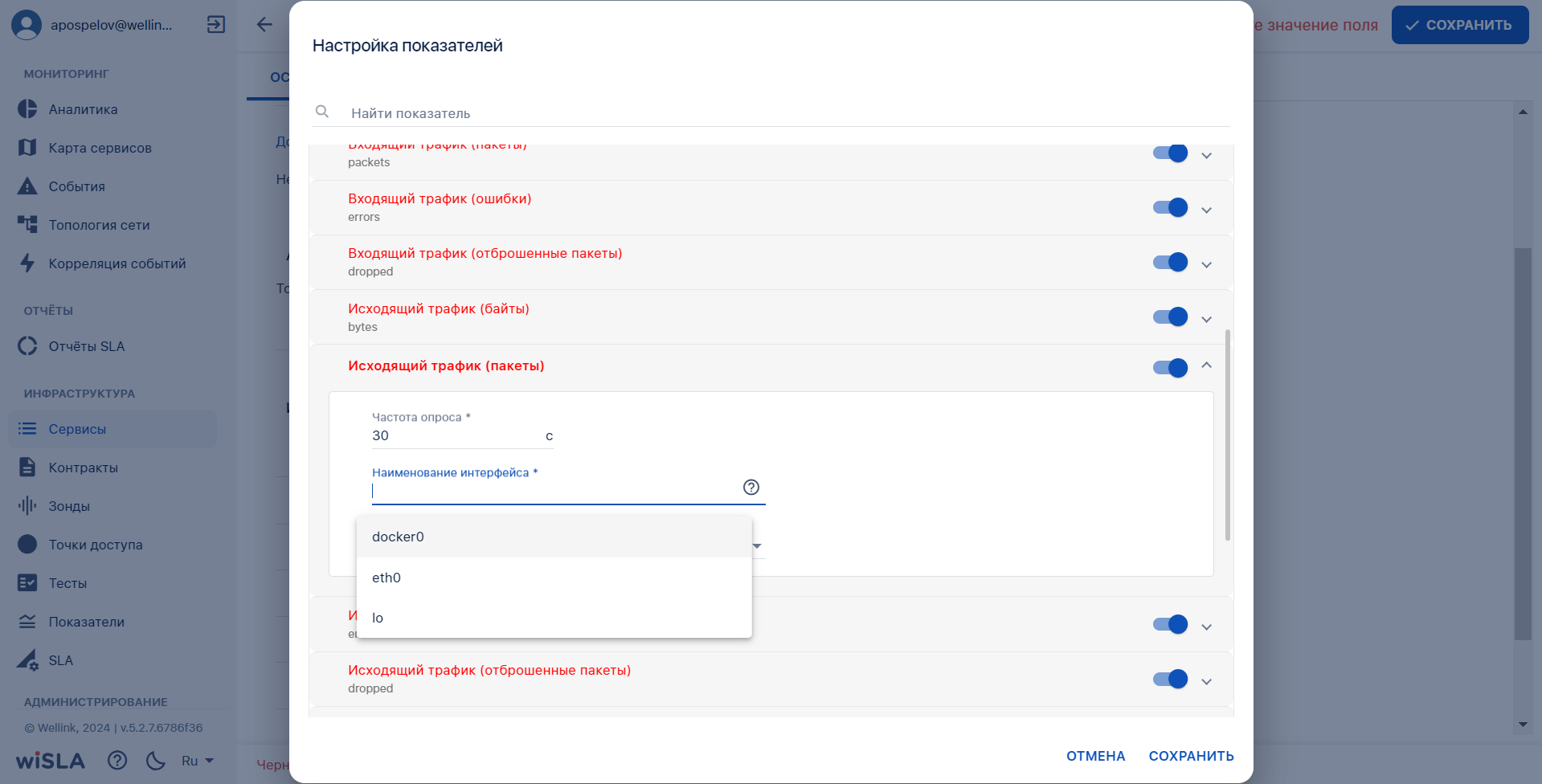Toggle Входящий трафик (отброшенные пакеты) switch

pos(1170,263)
